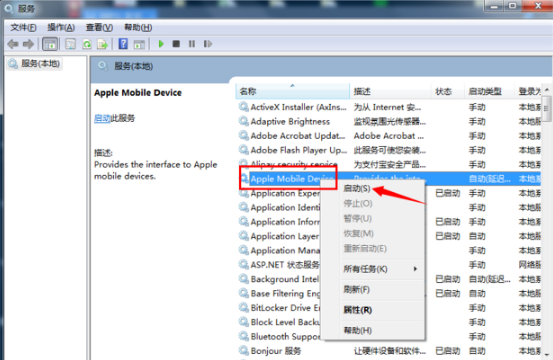Select the Alipay security service row

(x=389, y=164)
